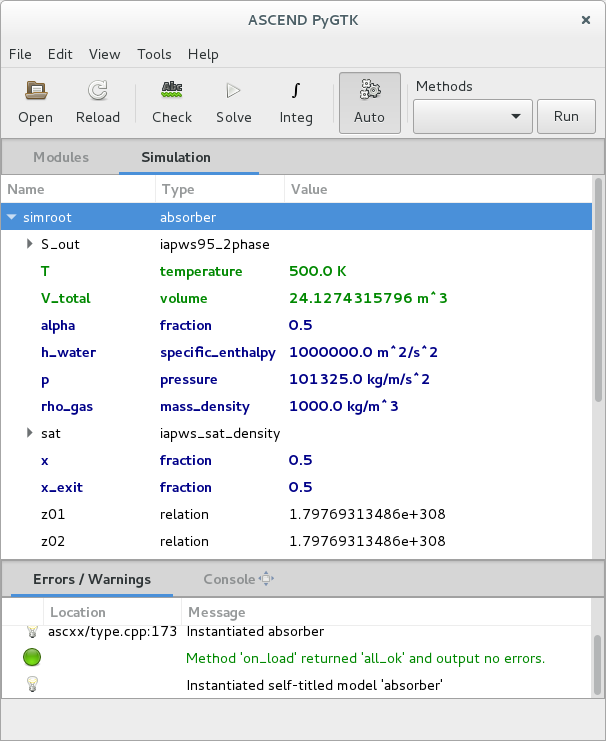Viewport: 606px width, 741px height.
Task: Switch to the Modules tab
Action: 61,157
